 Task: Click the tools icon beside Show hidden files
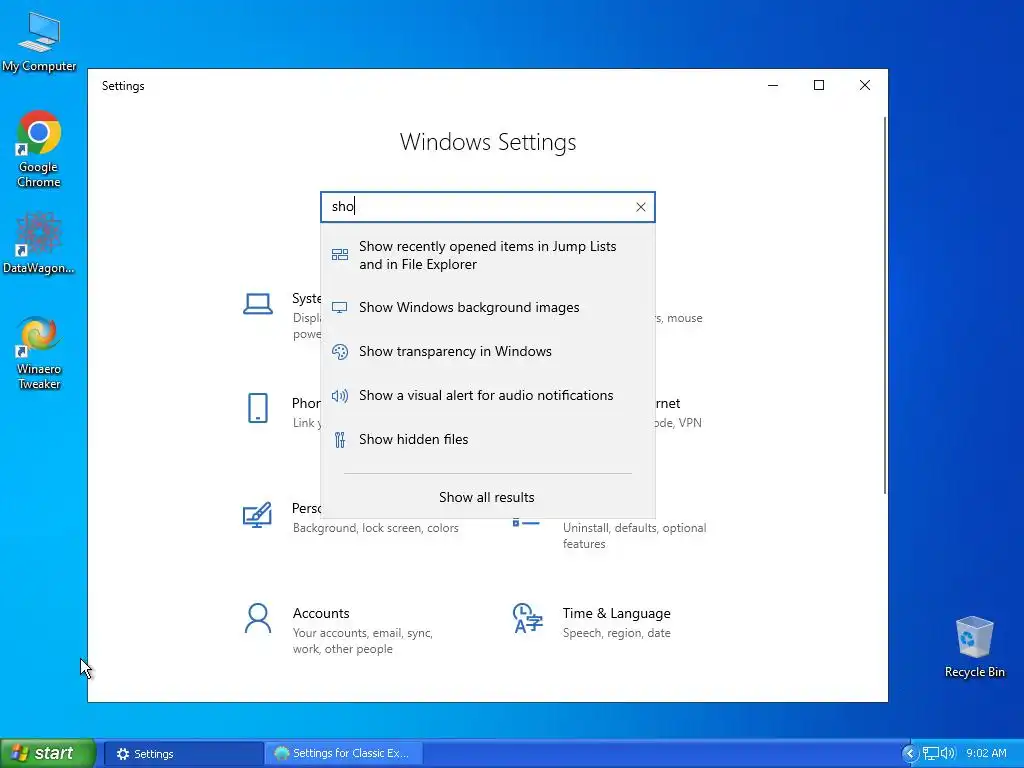pos(340,440)
